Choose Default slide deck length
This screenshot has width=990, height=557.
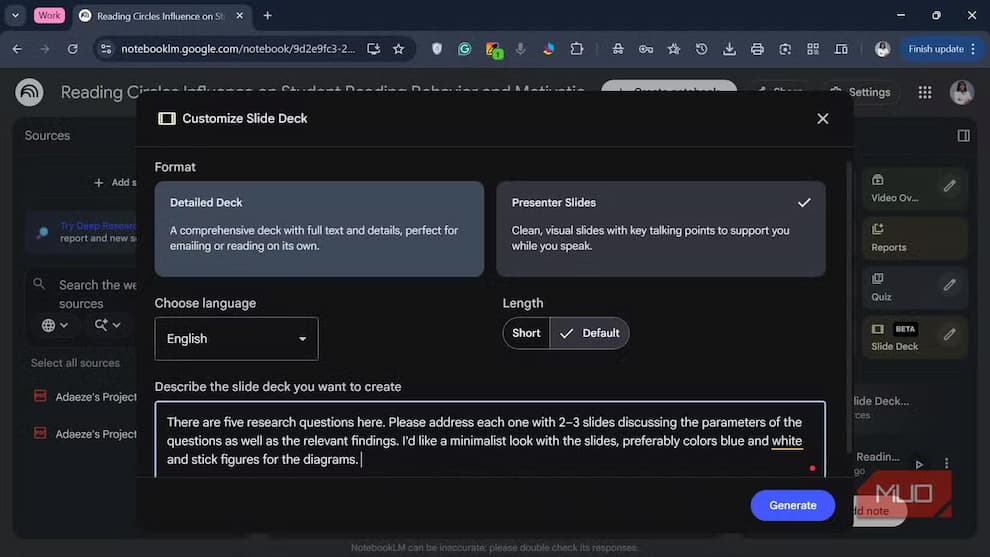[590, 333]
